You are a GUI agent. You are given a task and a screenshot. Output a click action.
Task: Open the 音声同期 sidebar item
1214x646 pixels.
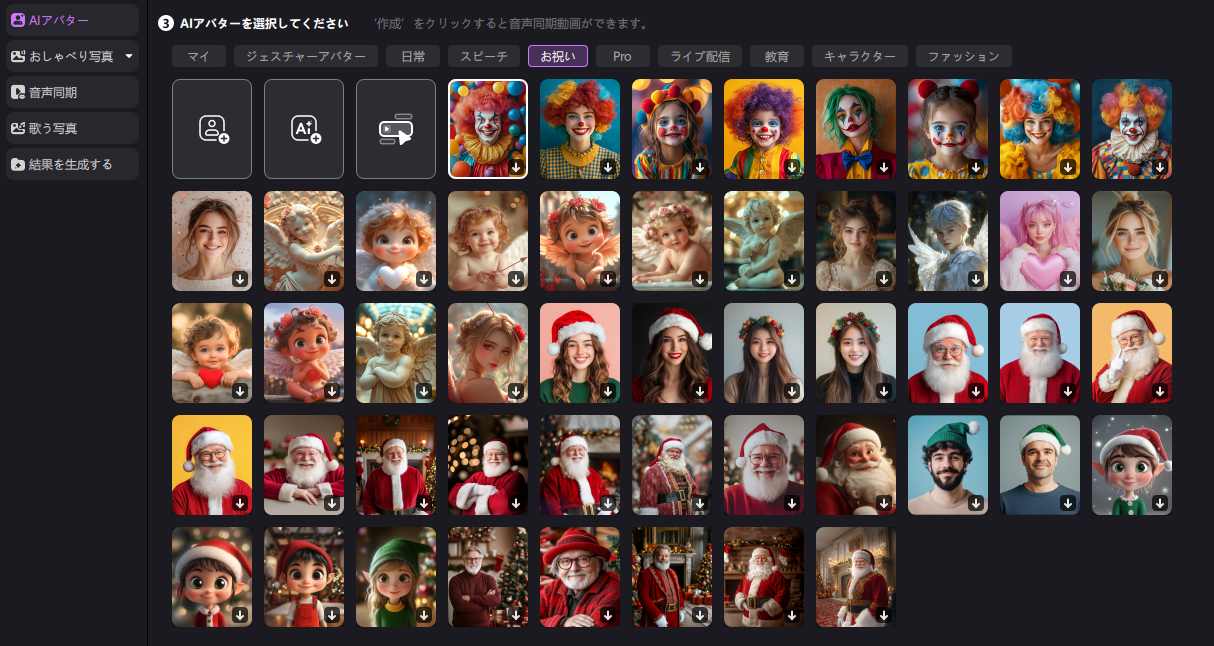coord(70,92)
